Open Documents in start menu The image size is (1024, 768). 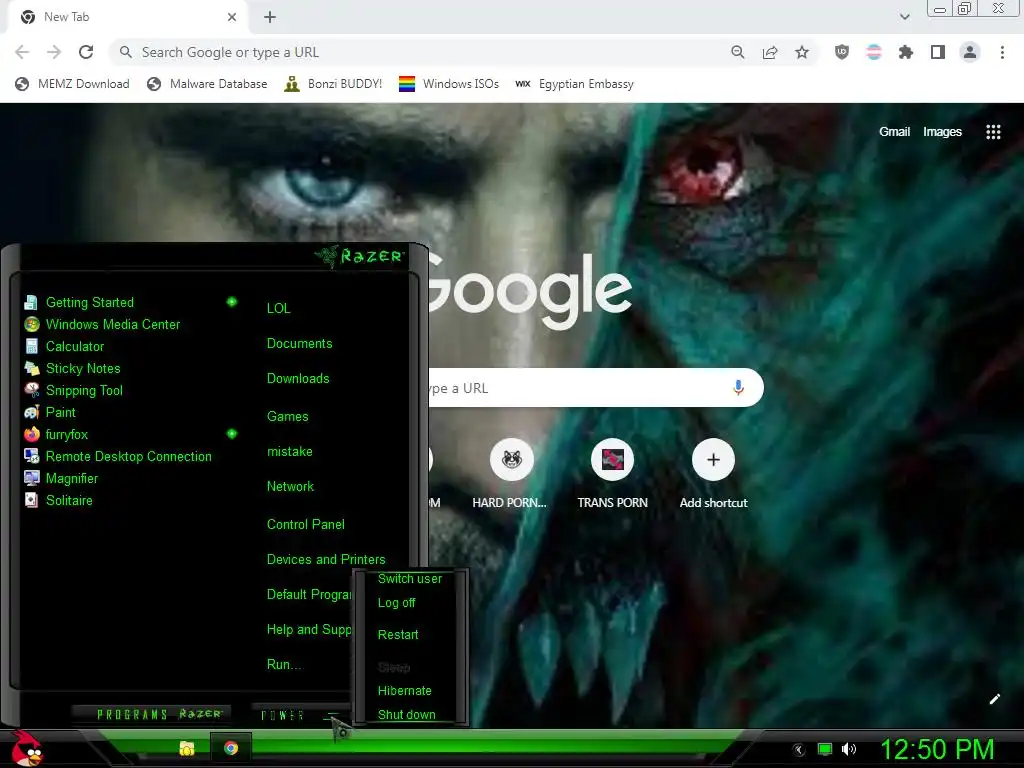click(x=299, y=344)
